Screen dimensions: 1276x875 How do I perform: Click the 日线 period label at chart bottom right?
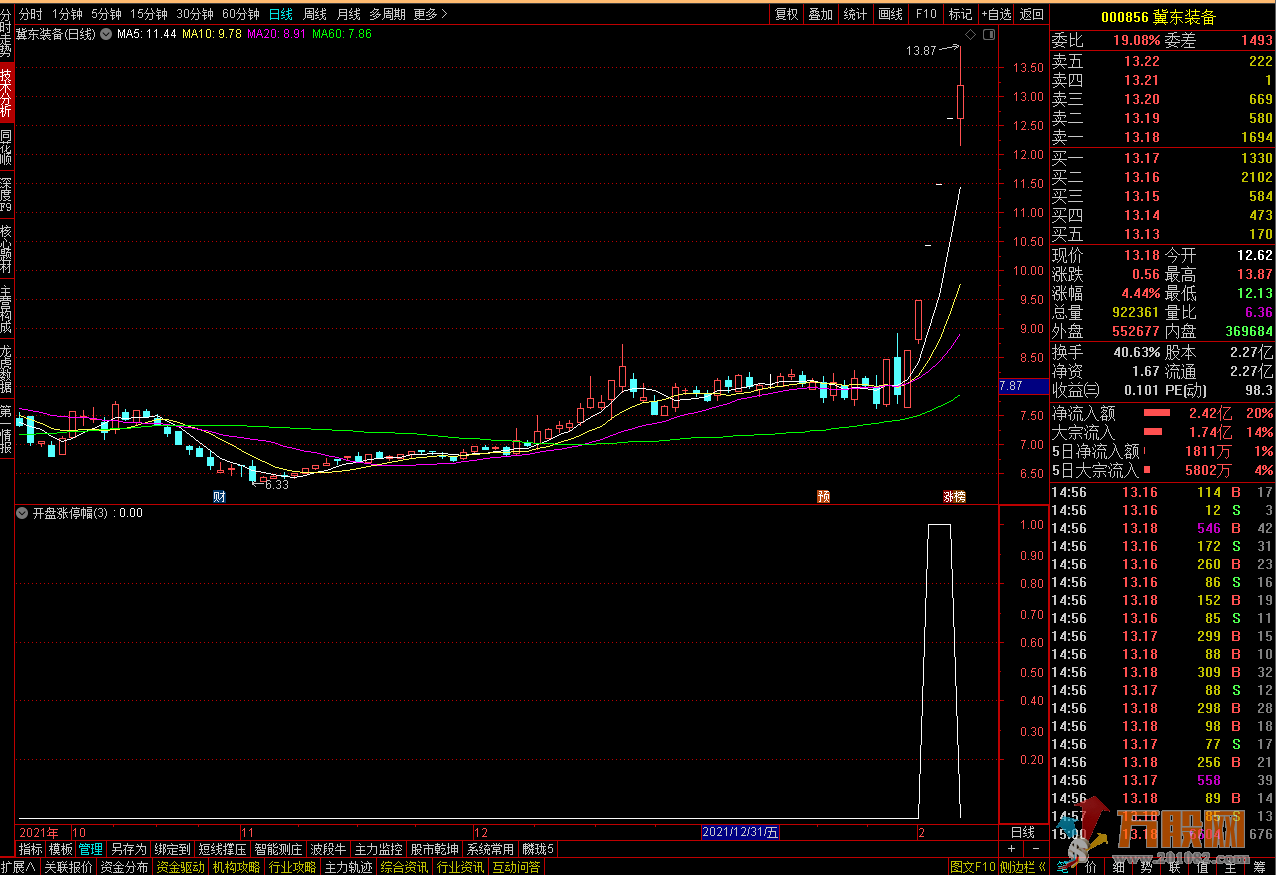click(1023, 832)
